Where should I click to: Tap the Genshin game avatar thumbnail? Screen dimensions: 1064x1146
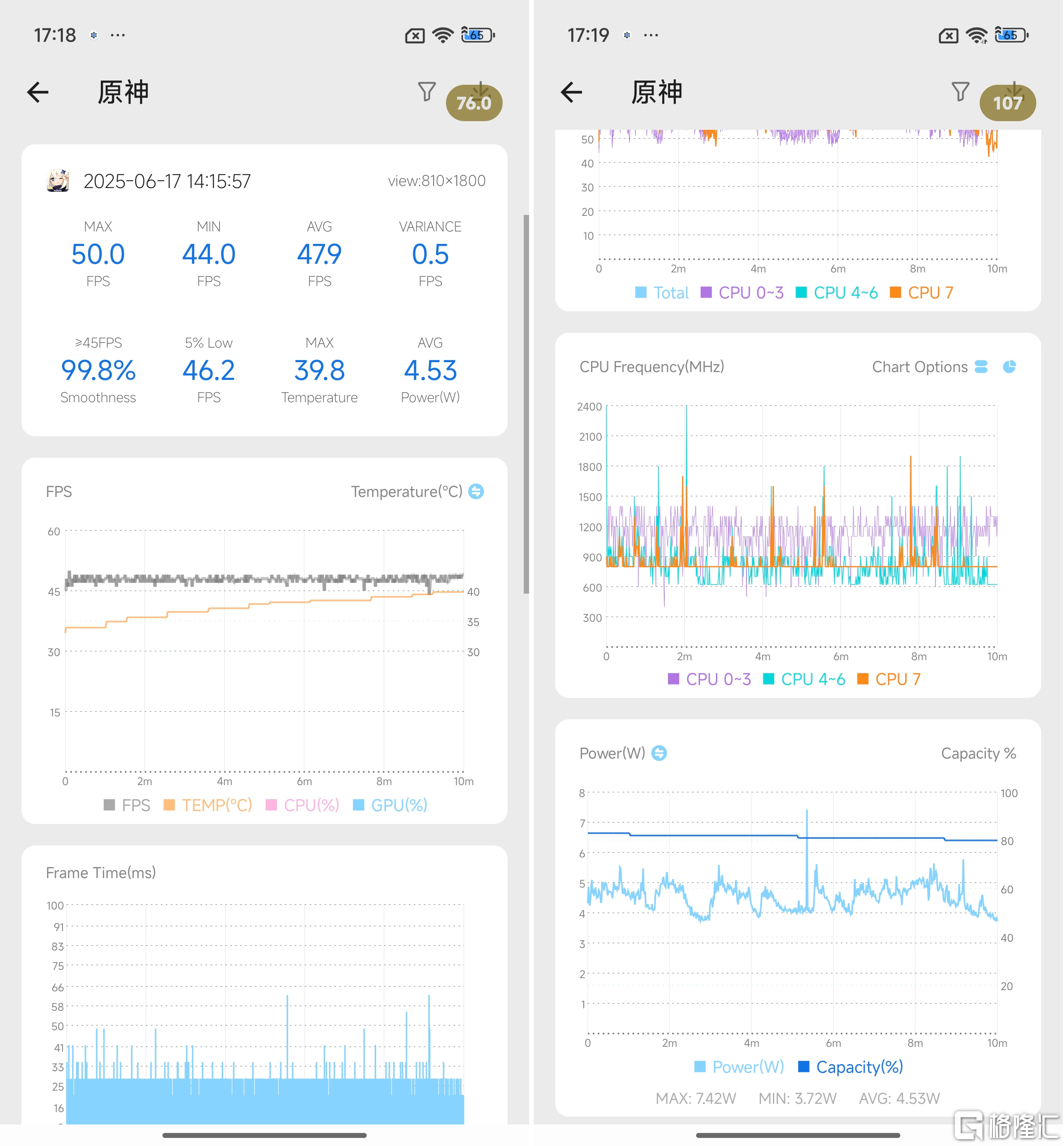57,180
